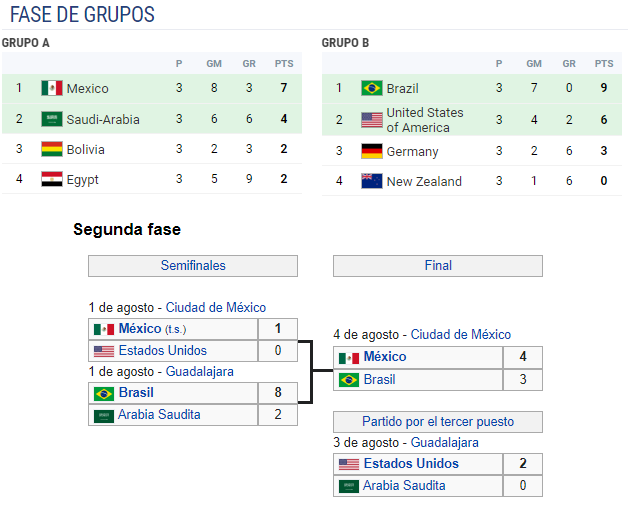Open the Semifinales header link
This screenshot has height=508, width=641.
click(193, 265)
